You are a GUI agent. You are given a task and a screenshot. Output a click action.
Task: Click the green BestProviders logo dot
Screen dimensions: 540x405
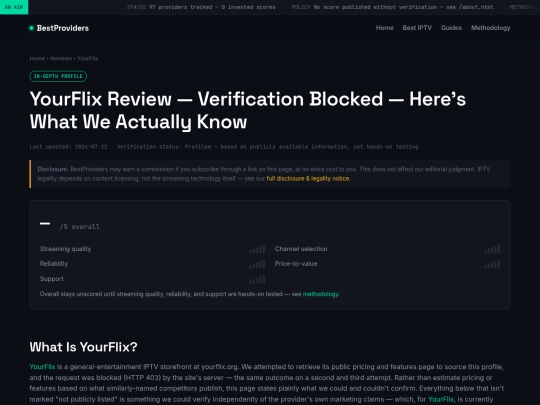point(31,28)
